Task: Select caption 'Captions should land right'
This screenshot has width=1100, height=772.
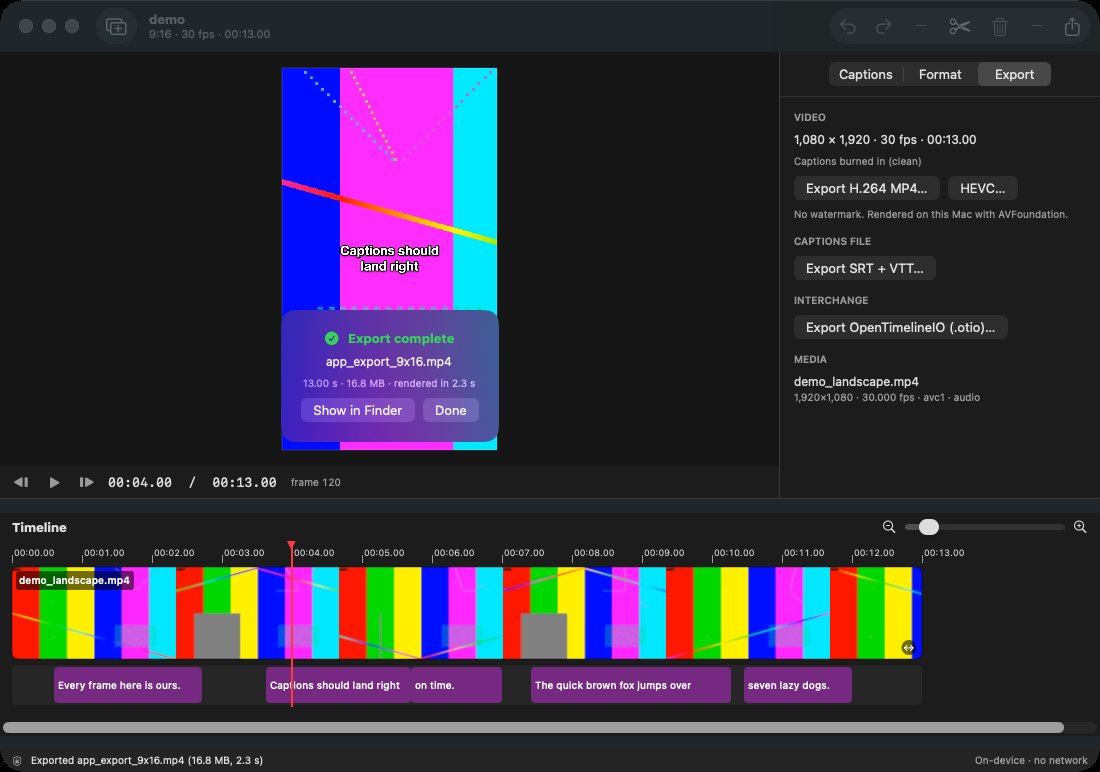Action: (x=338, y=685)
